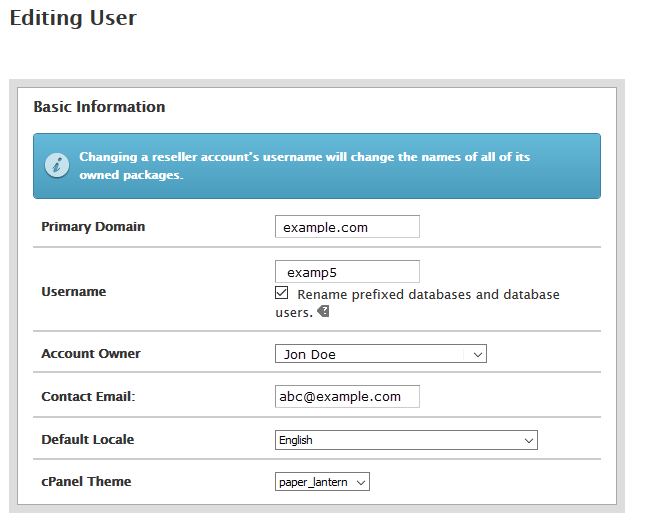
Task: Click the Contact Email input box
Action: 347,397
